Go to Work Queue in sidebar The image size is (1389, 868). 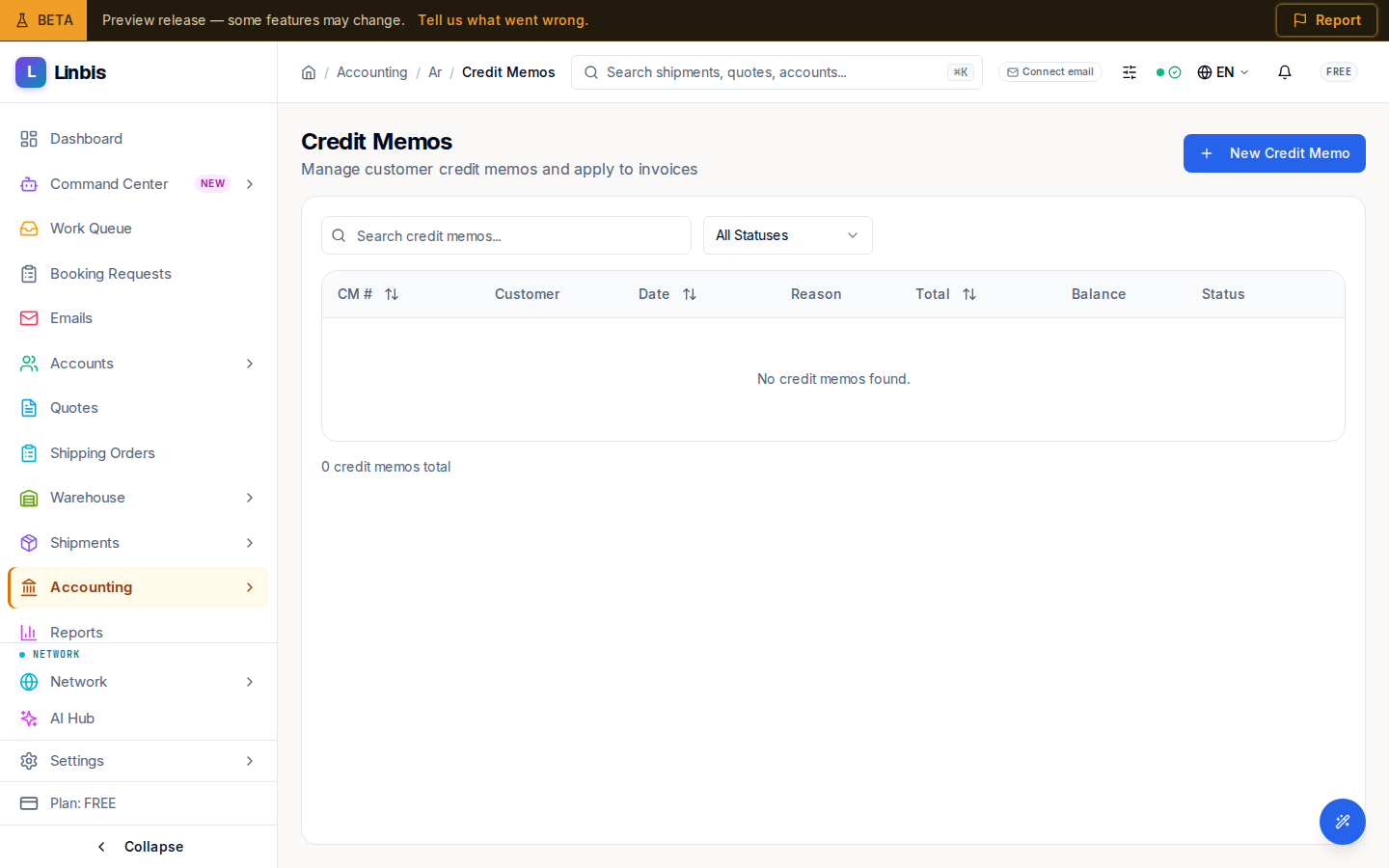(x=138, y=229)
